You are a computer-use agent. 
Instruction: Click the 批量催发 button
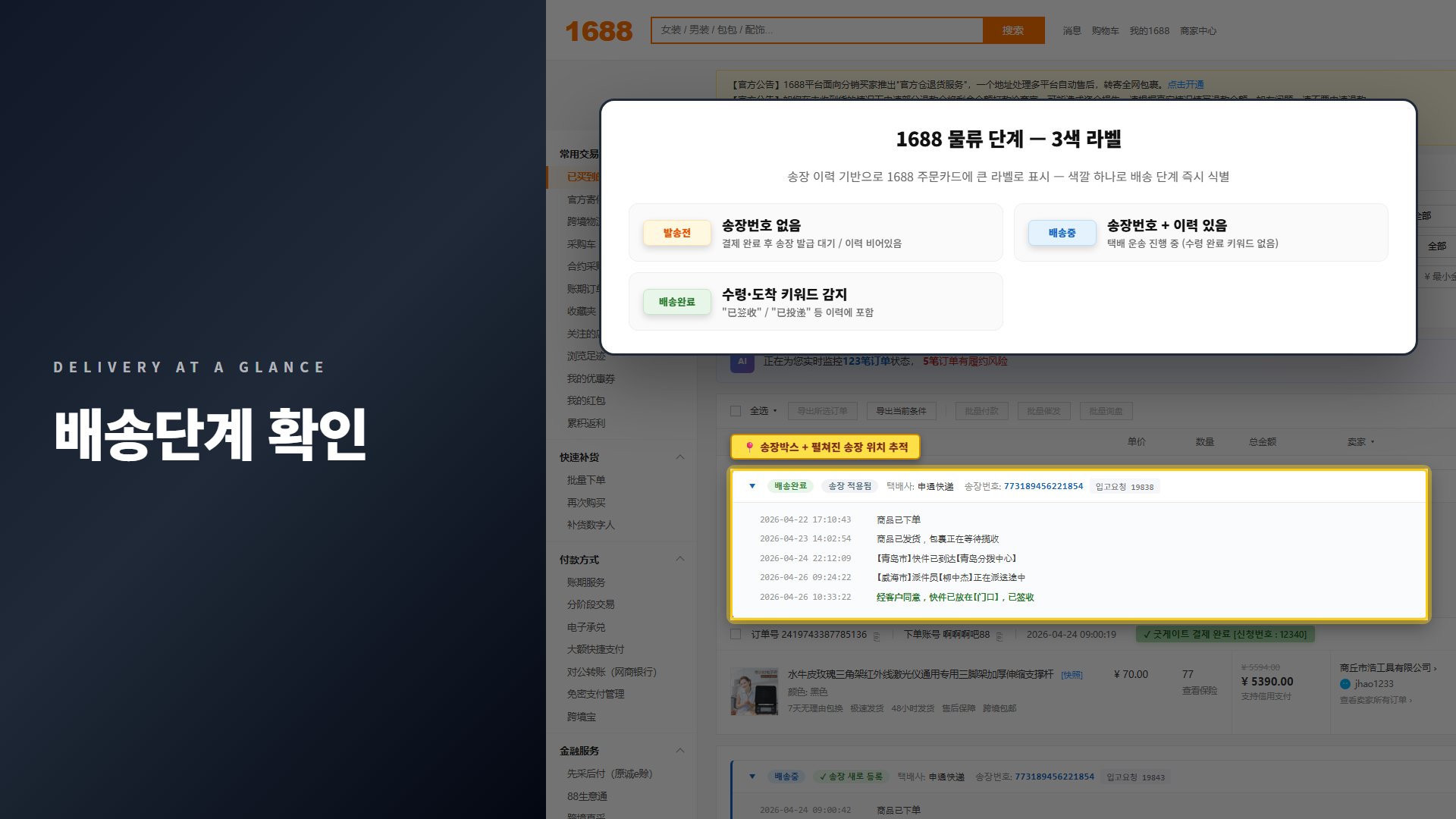[x=1043, y=411]
